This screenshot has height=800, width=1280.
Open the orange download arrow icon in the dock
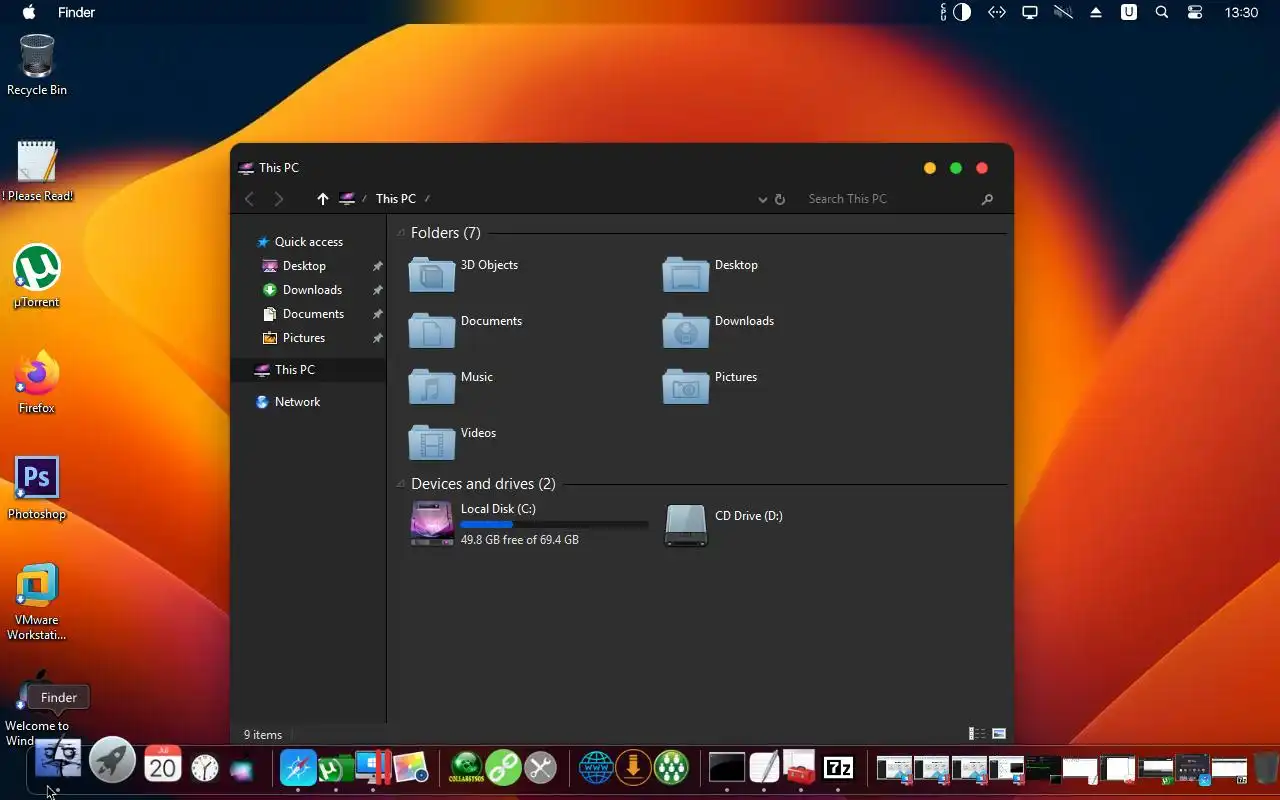pyautogui.click(x=633, y=768)
